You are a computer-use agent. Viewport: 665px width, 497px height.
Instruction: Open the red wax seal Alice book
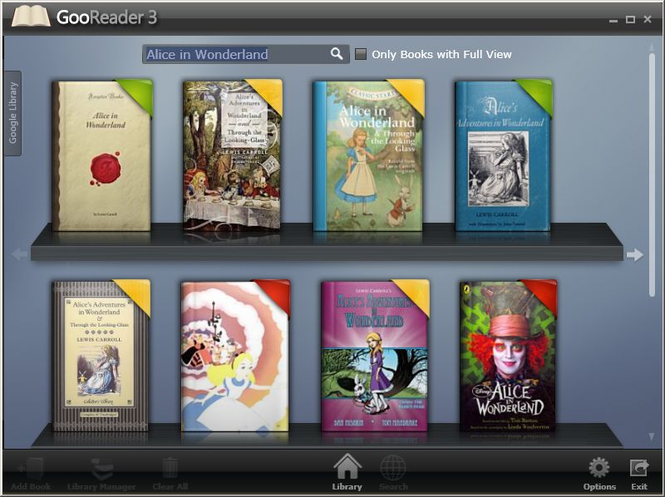tap(102, 155)
